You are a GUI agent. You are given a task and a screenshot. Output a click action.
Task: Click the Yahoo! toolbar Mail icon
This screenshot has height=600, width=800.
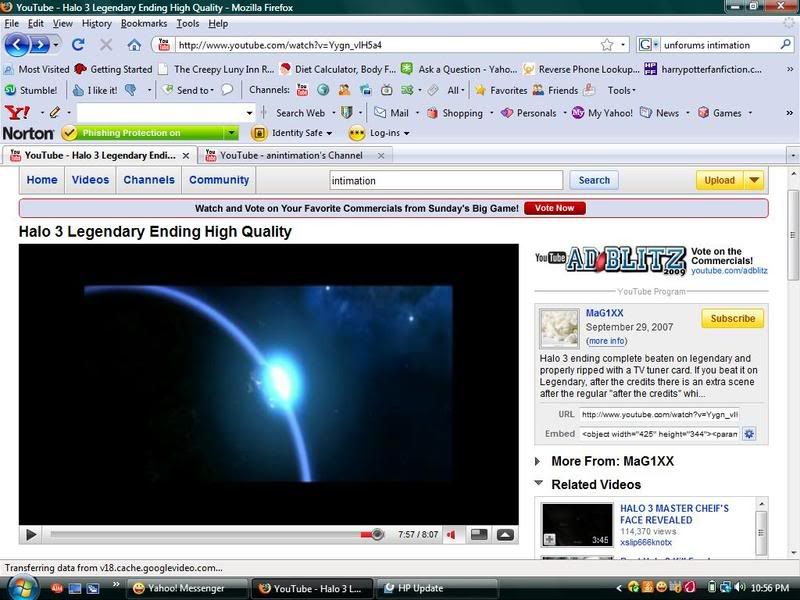click(380, 113)
